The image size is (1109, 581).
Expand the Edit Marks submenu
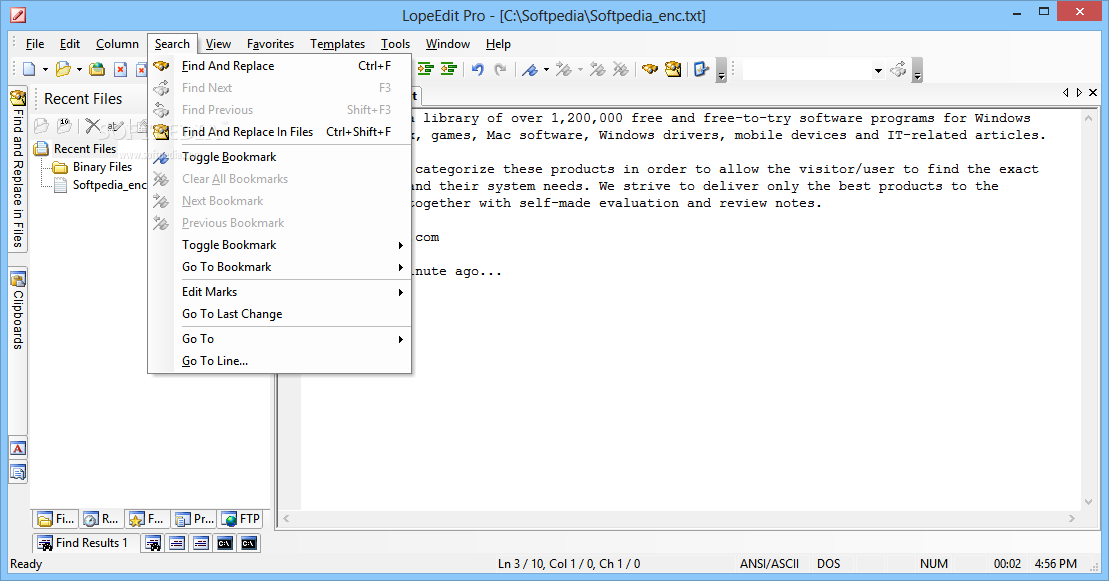(x=280, y=292)
